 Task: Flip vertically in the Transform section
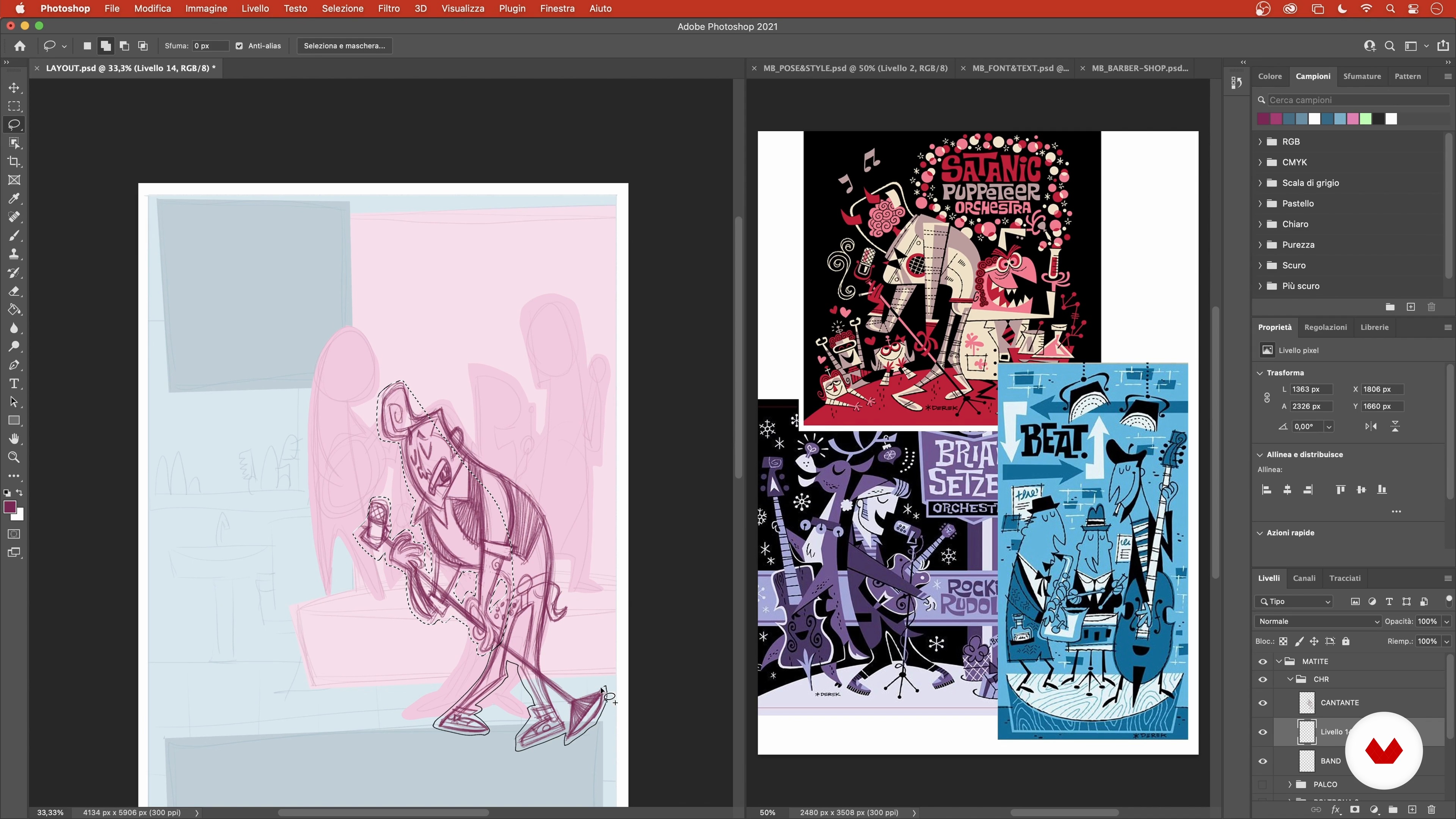tap(1395, 427)
